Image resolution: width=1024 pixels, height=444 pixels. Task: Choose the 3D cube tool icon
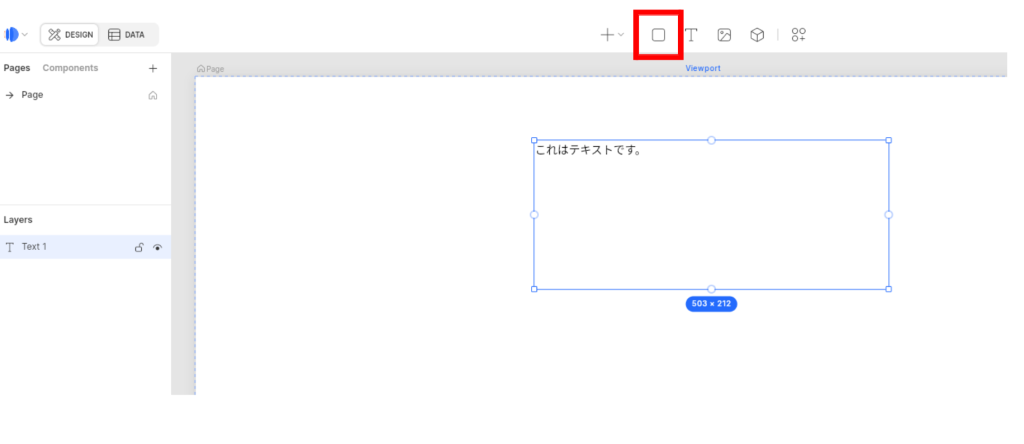(757, 35)
